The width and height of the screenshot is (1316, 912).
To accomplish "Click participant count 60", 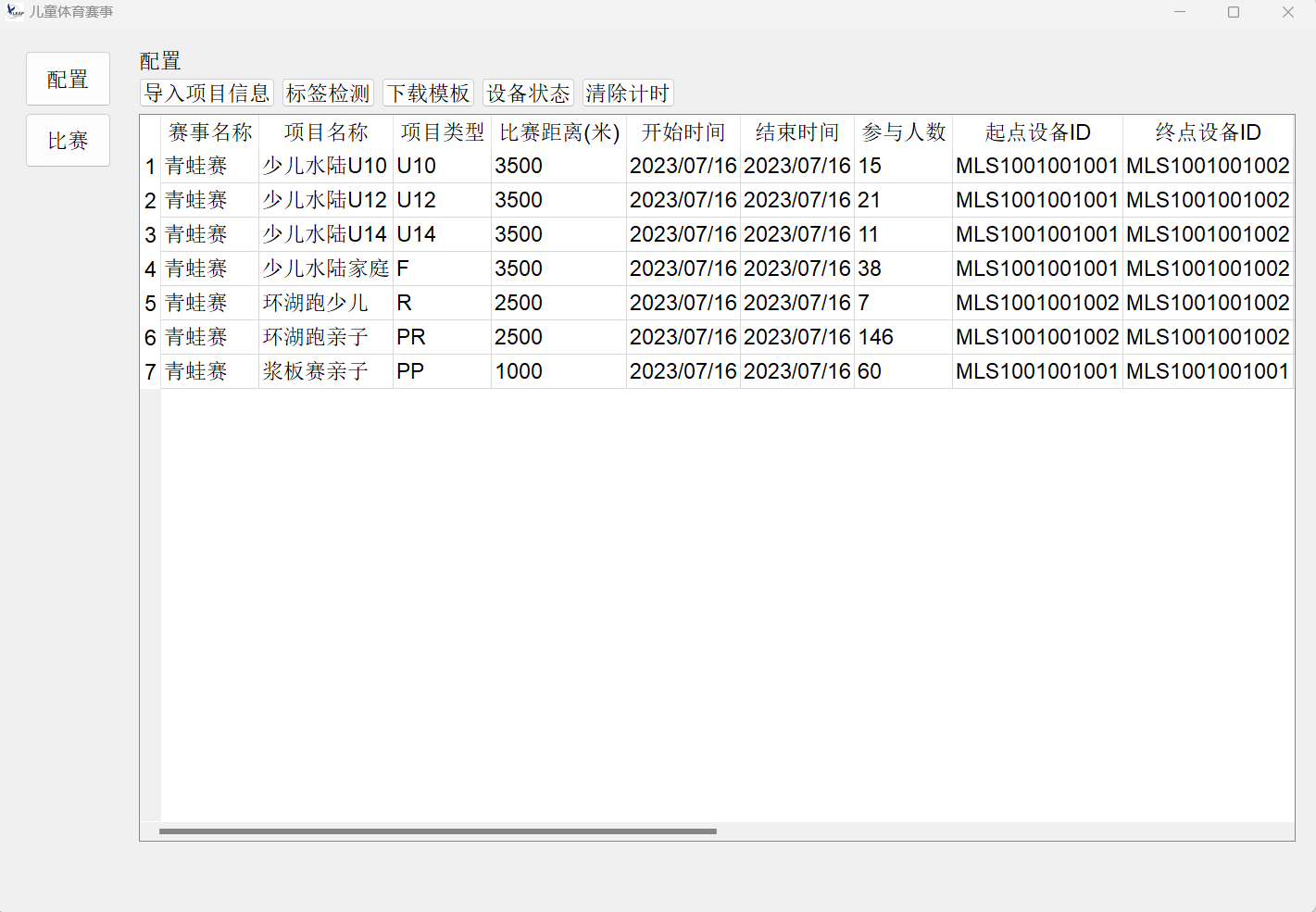I will (904, 371).
